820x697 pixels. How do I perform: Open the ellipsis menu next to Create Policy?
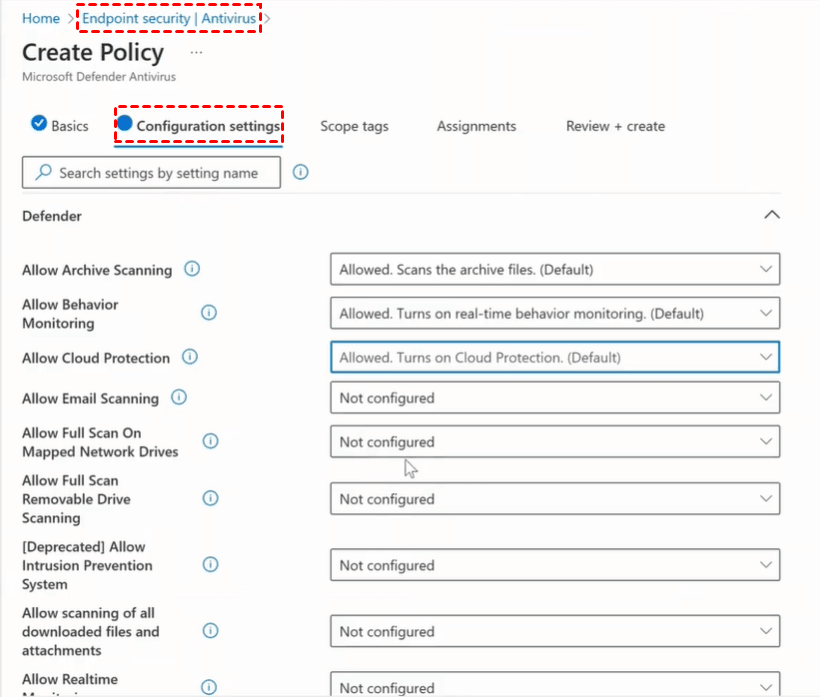pyautogui.click(x=196, y=52)
